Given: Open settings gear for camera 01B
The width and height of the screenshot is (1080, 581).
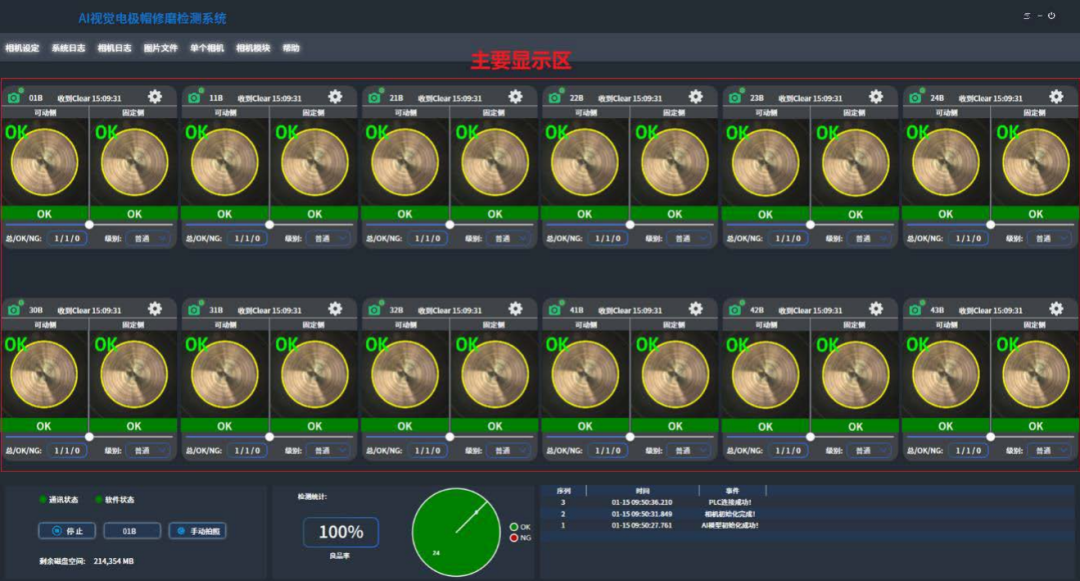Looking at the screenshot, I should [155, 97].
